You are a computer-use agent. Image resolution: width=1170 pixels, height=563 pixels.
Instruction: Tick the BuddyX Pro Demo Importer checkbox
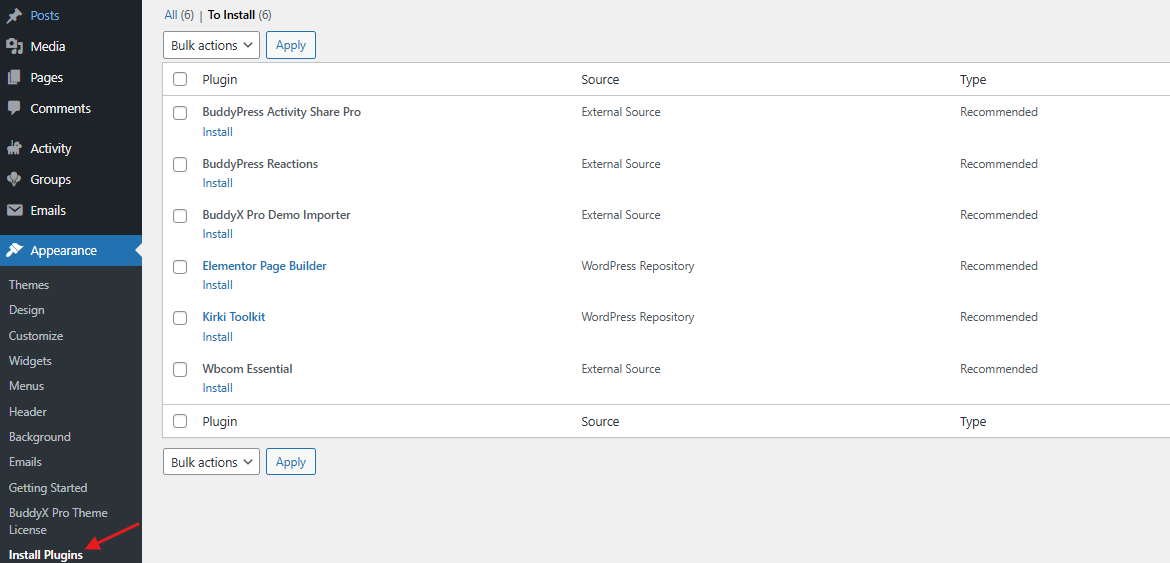click(180, 216)
